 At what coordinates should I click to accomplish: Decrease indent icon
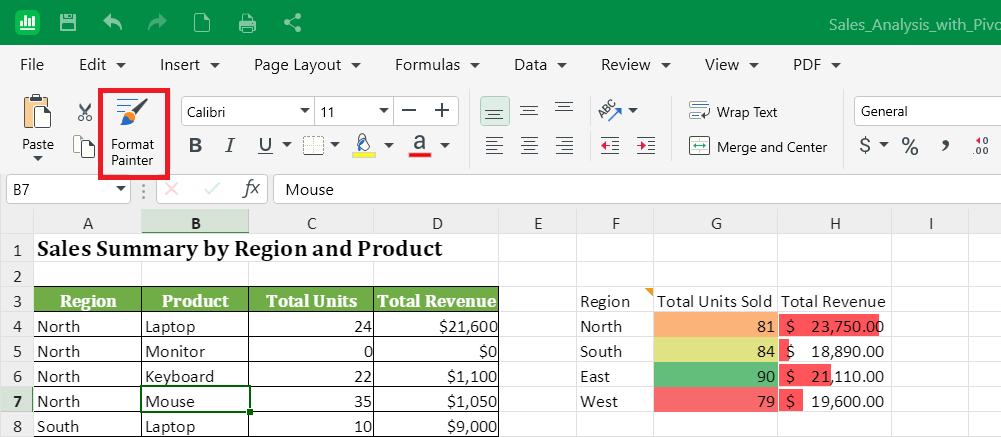(610, 146)
